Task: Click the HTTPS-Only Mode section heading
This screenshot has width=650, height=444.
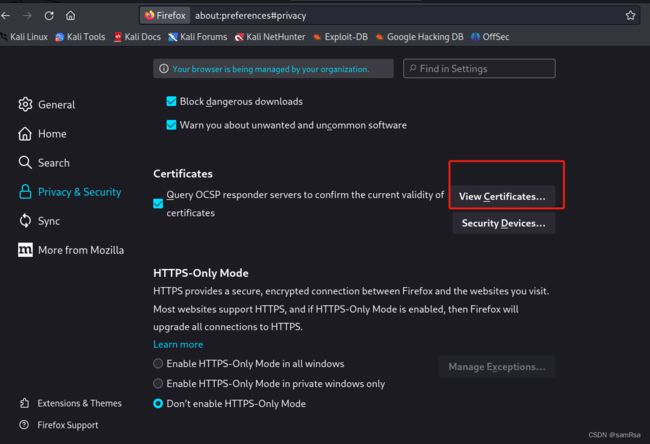Action: pyautogui.click(x=201, y=273)
